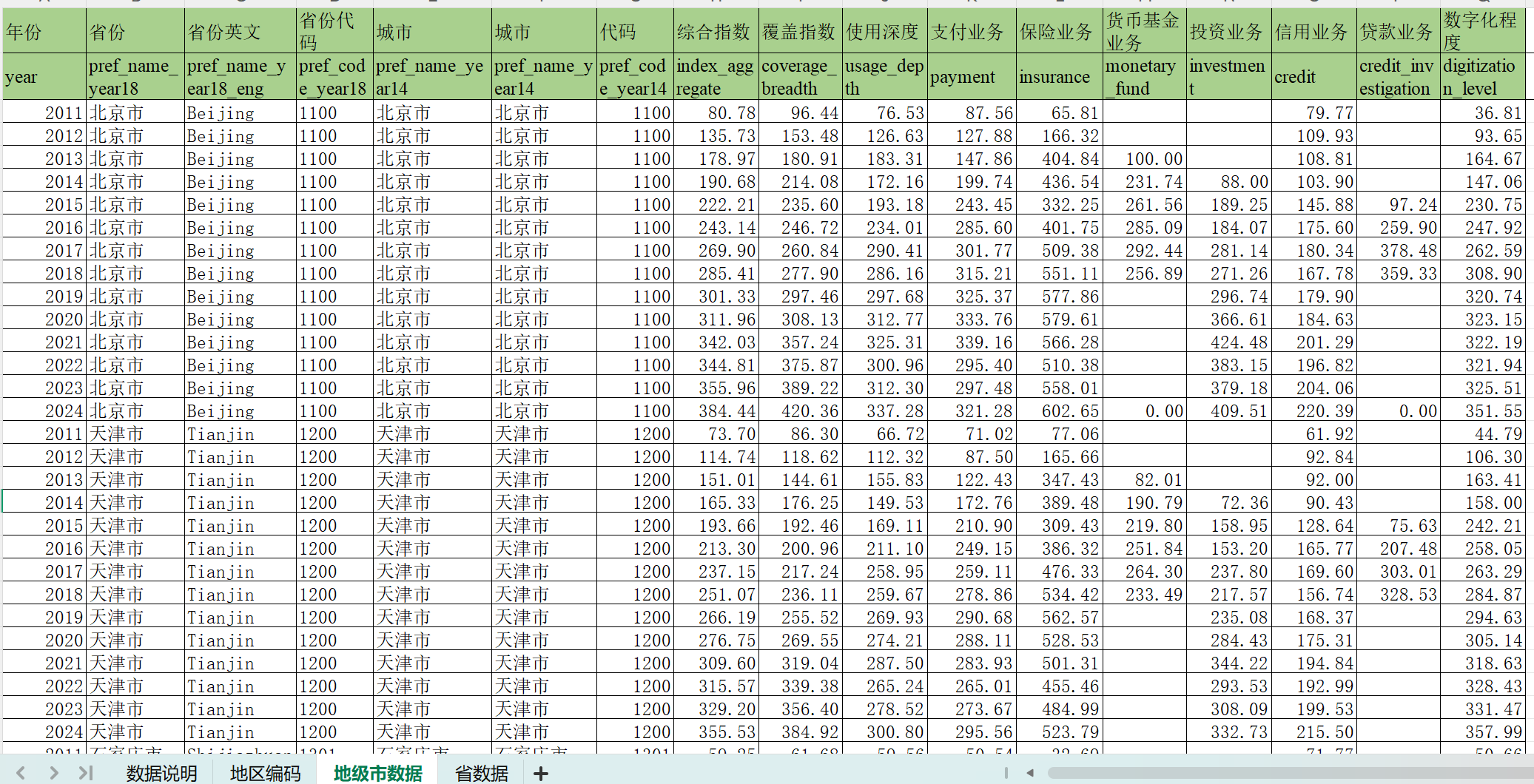Select Beijing 2015 credit investigation 97.24
The height and width of the screenshot is (784, 1534).
click(1399, 205)
